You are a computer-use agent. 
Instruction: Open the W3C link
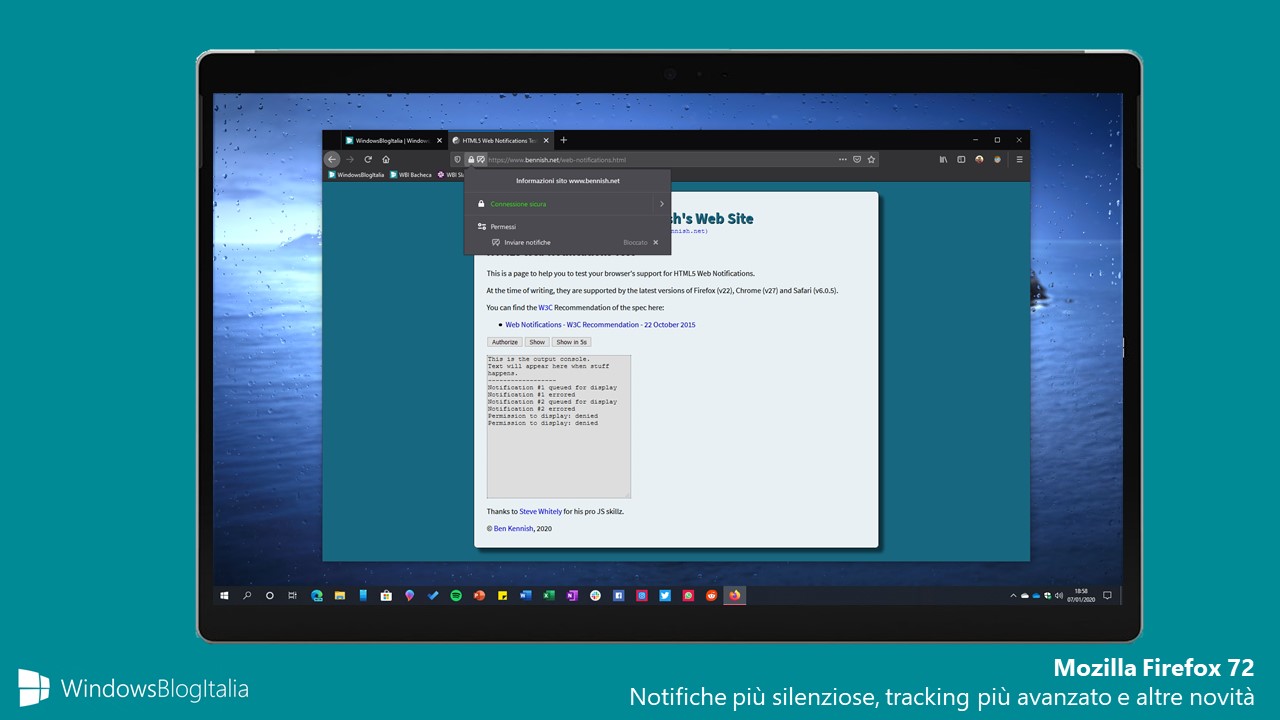pos(545,308)
